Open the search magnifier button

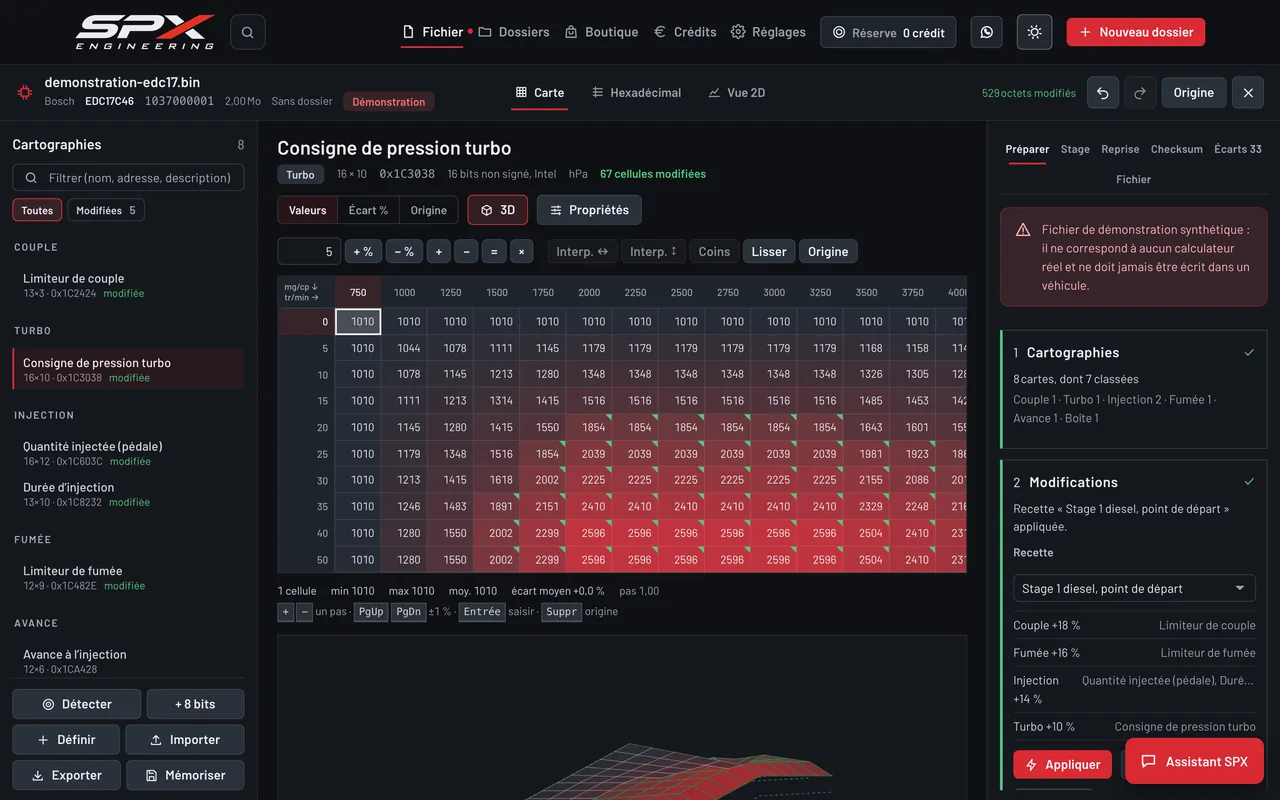pos(247,32)
